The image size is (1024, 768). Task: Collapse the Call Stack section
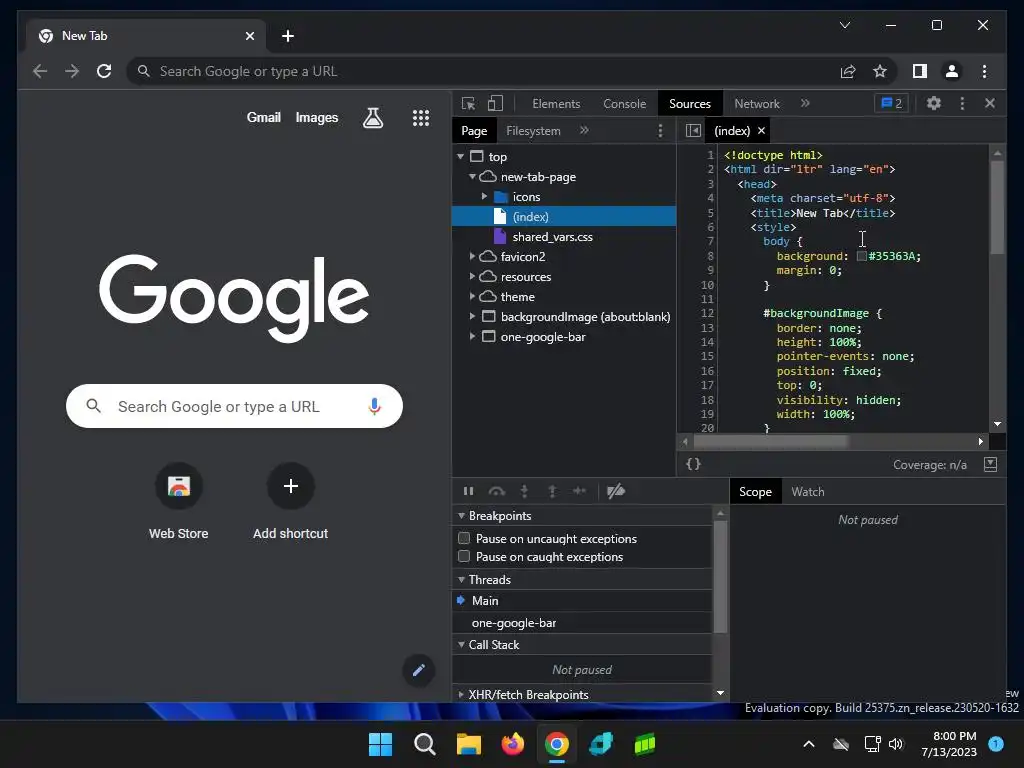pyautogui.click(x=462, y=645)
